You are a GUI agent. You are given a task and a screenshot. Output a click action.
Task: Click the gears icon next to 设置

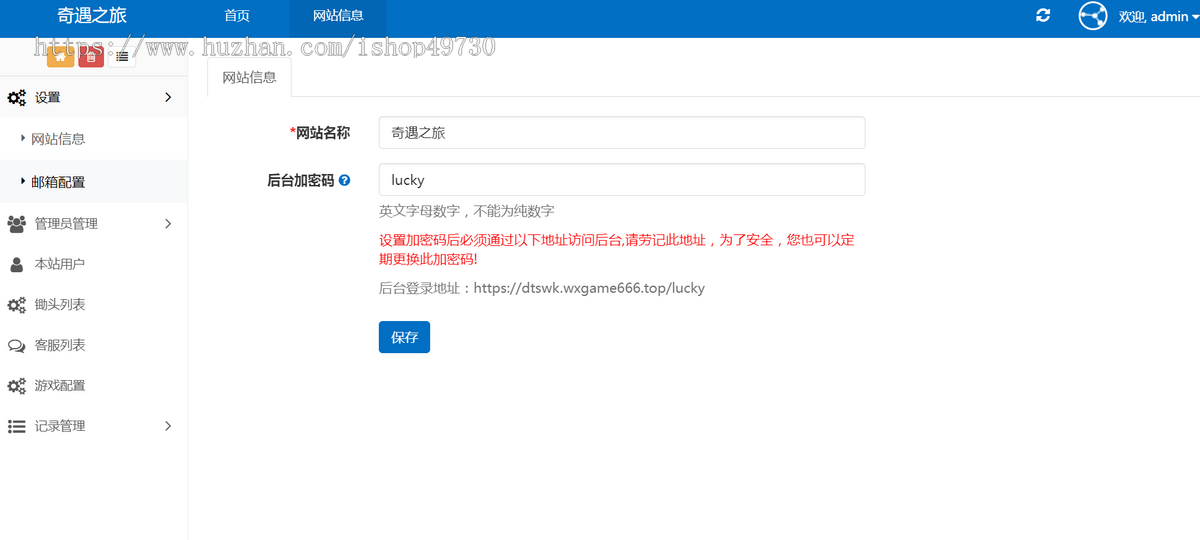(17, 98)
